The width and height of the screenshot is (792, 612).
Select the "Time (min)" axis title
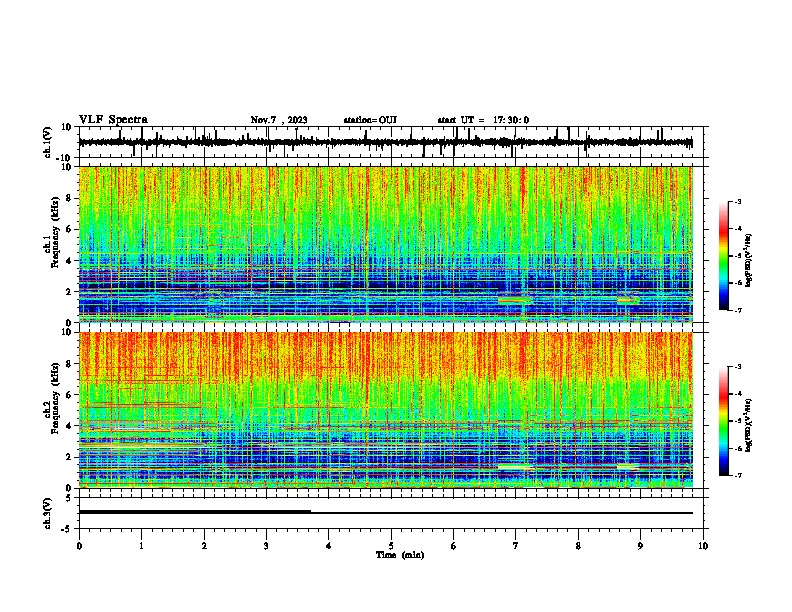click(400, 555)
